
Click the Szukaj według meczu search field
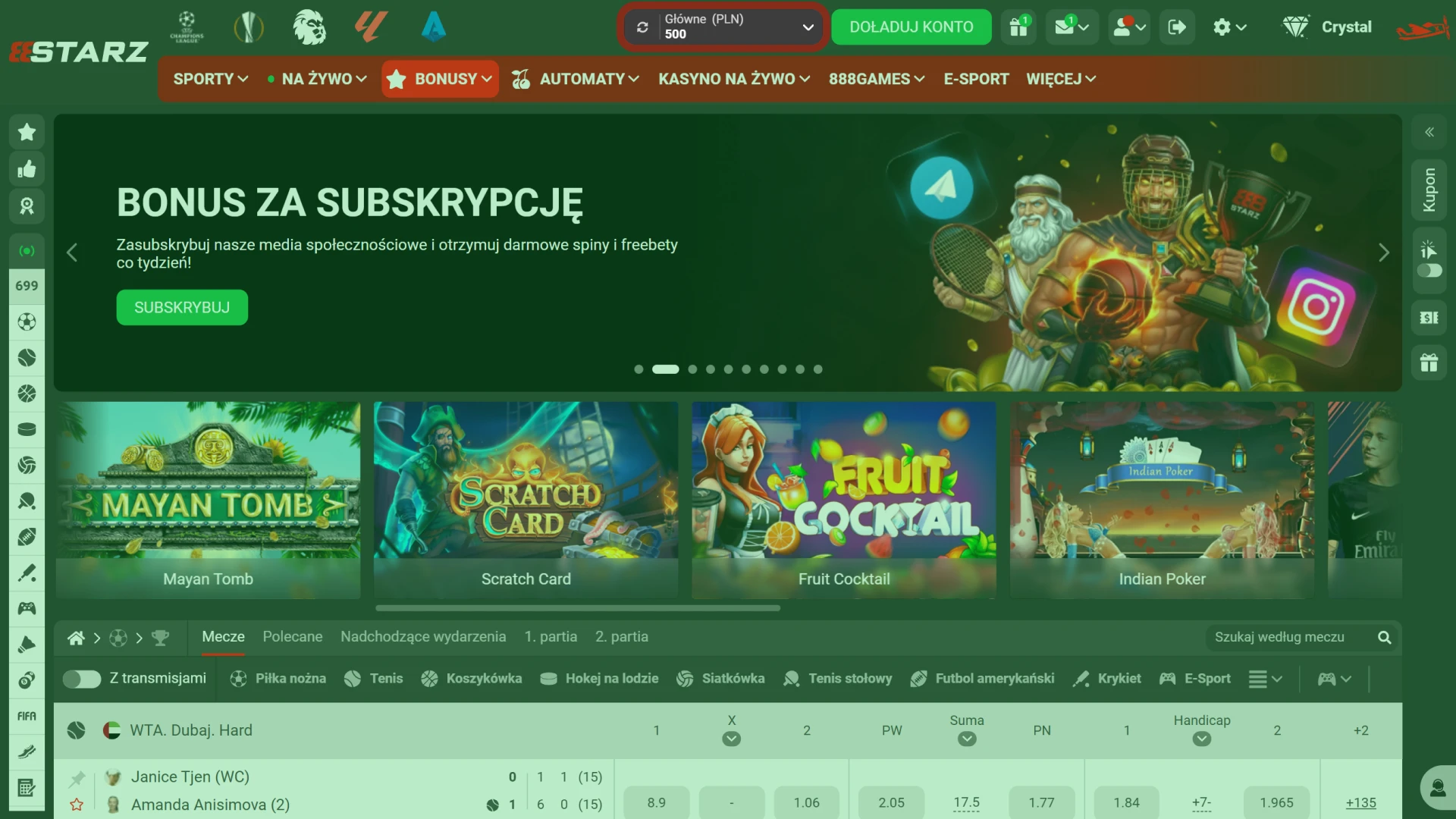tap(1289, 637)
